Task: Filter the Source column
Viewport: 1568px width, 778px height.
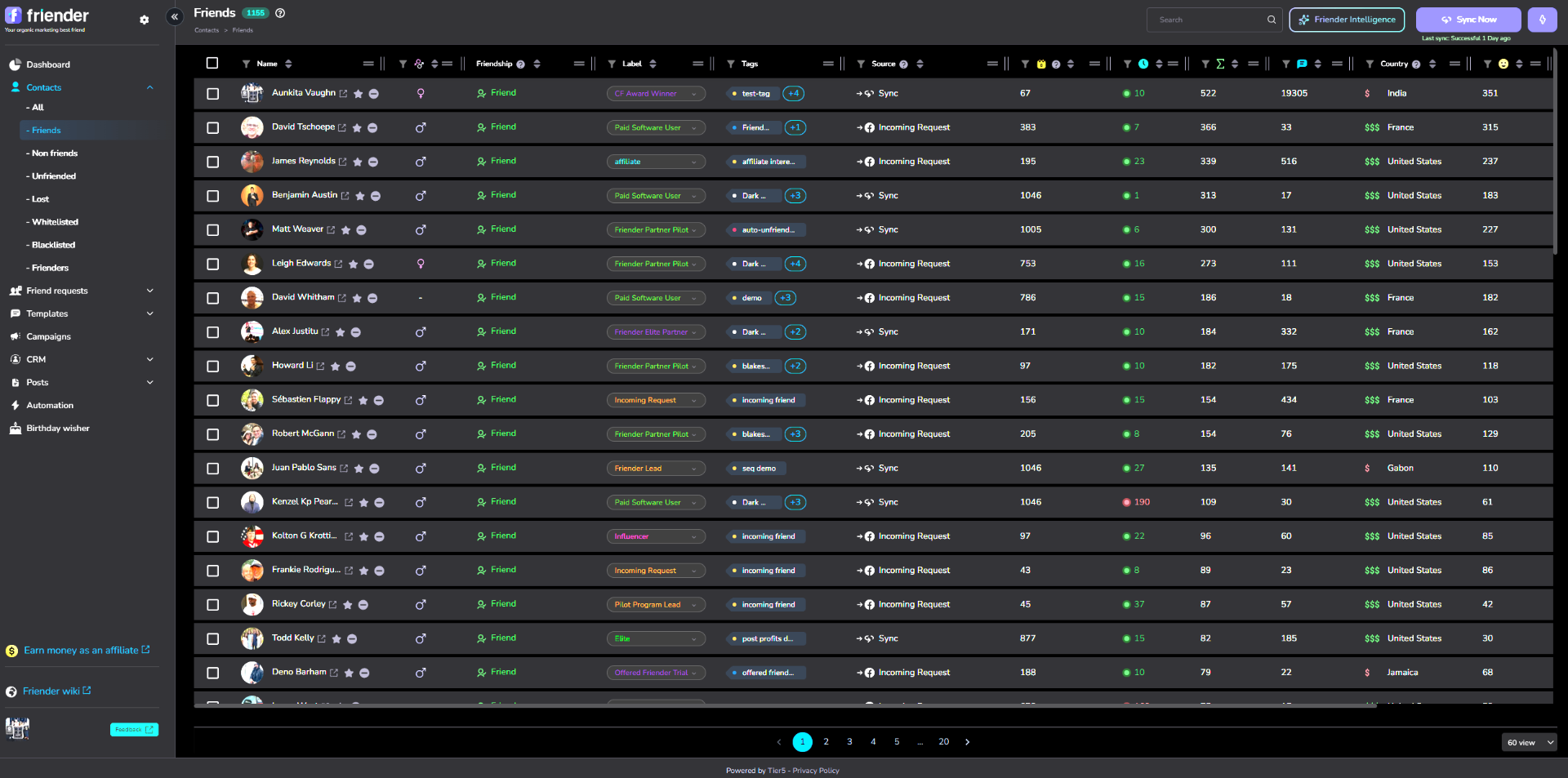Action: [861, 64]
